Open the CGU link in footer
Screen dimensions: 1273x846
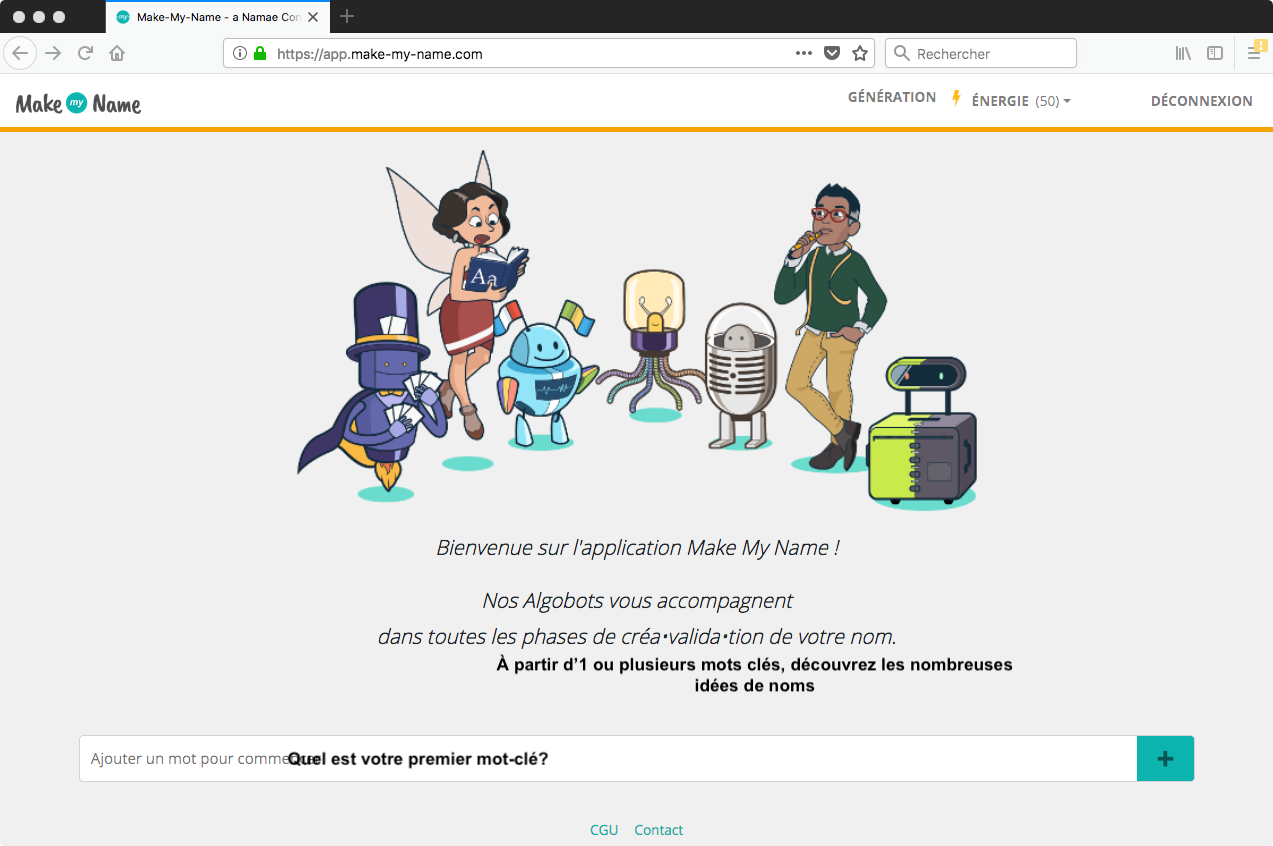point(604,830)
